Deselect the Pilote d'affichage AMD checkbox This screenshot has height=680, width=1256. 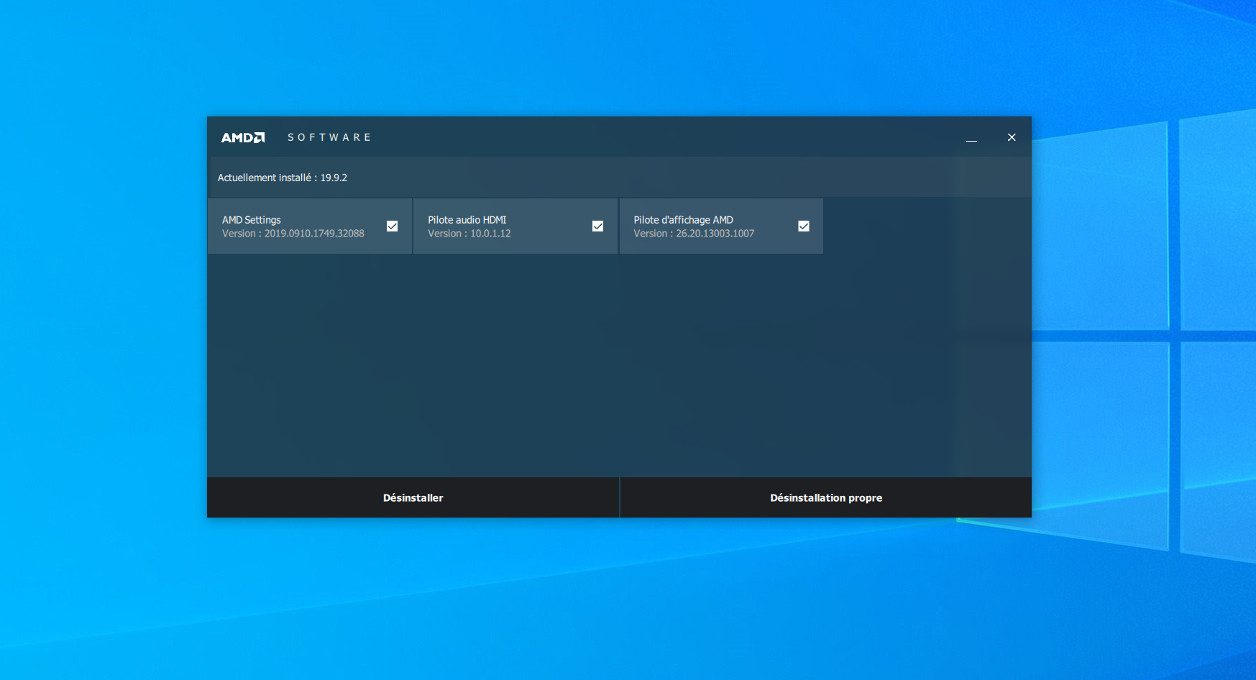(x=803, y=226)
